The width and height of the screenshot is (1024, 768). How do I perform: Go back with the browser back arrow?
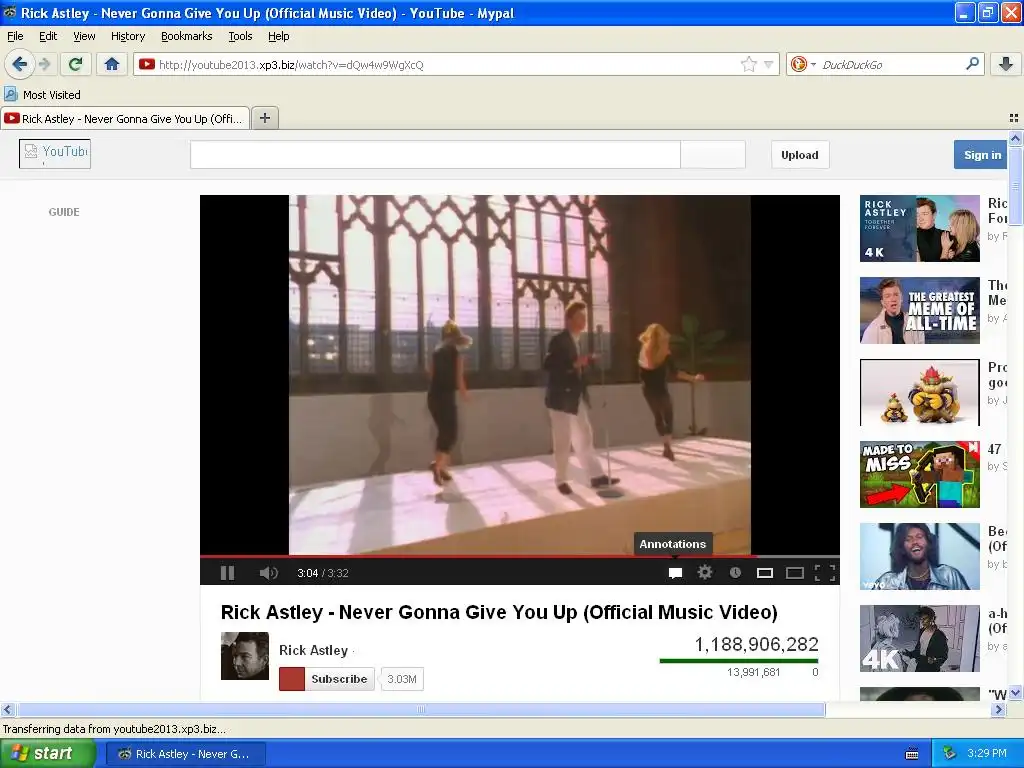click(20, 64)
